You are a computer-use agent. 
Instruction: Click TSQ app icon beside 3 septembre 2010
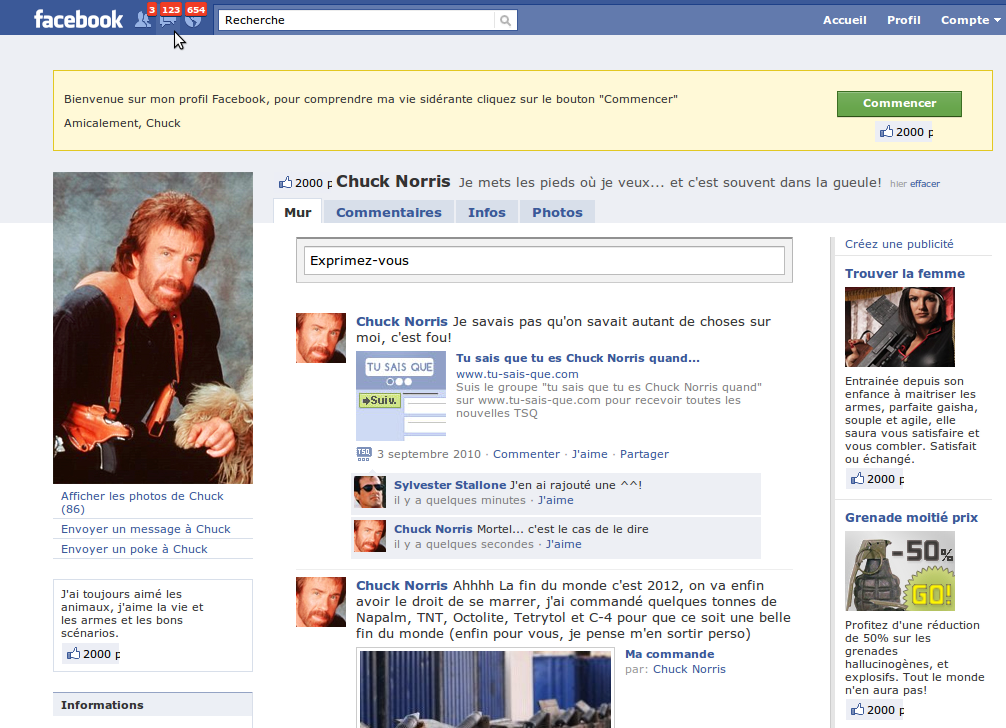pyautogui.click(x=364, y=454)
